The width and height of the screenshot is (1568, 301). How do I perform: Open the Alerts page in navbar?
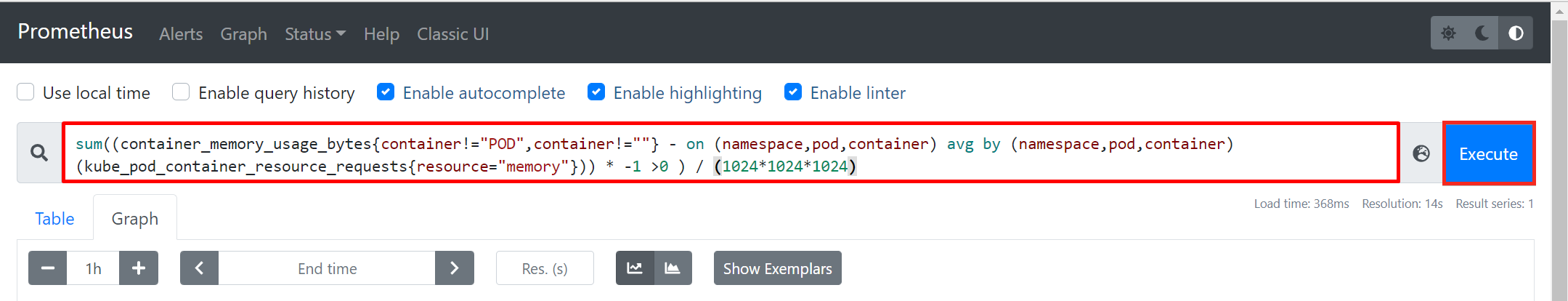tap(181, 34)
